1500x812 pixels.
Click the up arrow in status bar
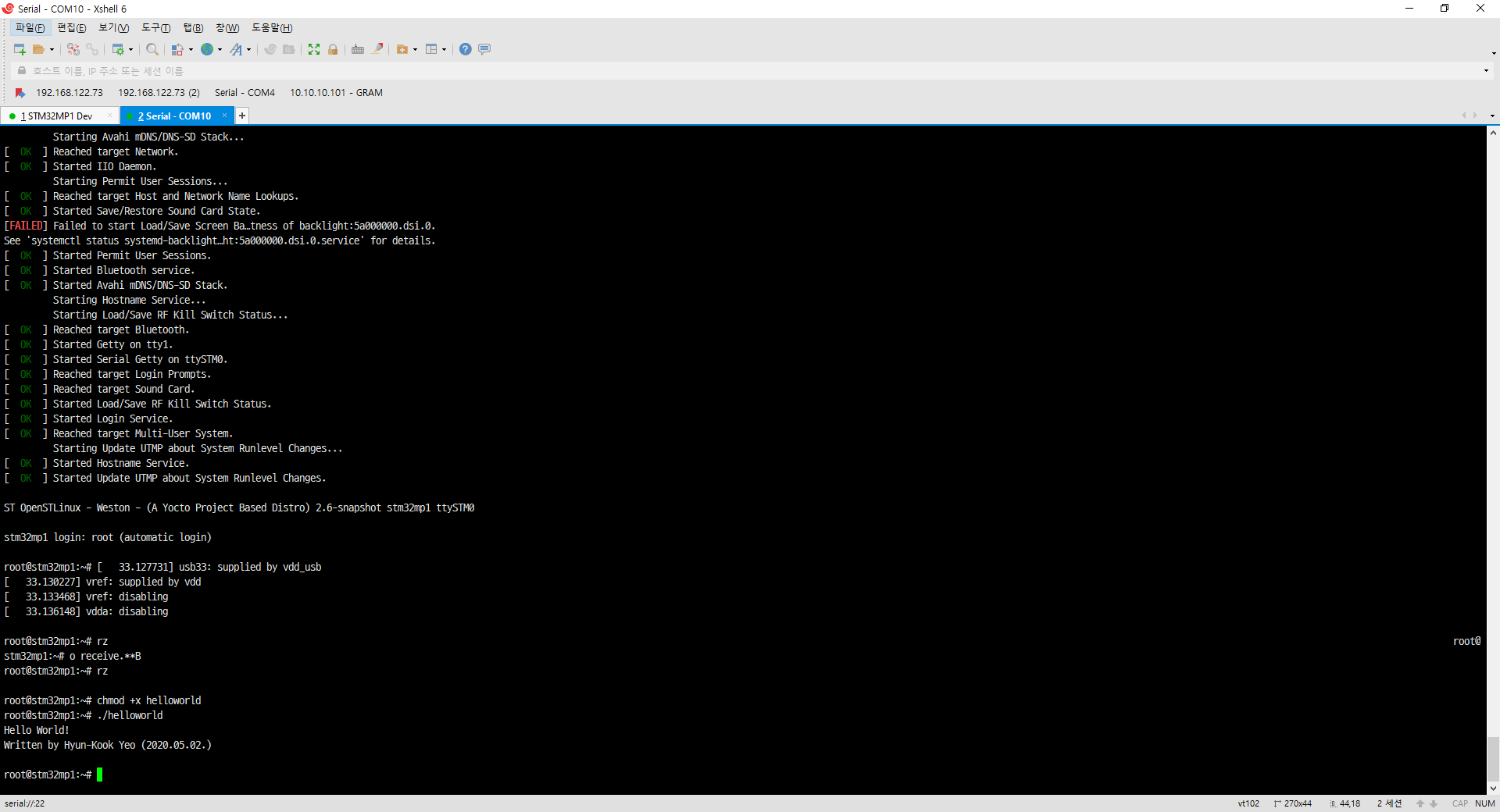(x=1420, y=804)
